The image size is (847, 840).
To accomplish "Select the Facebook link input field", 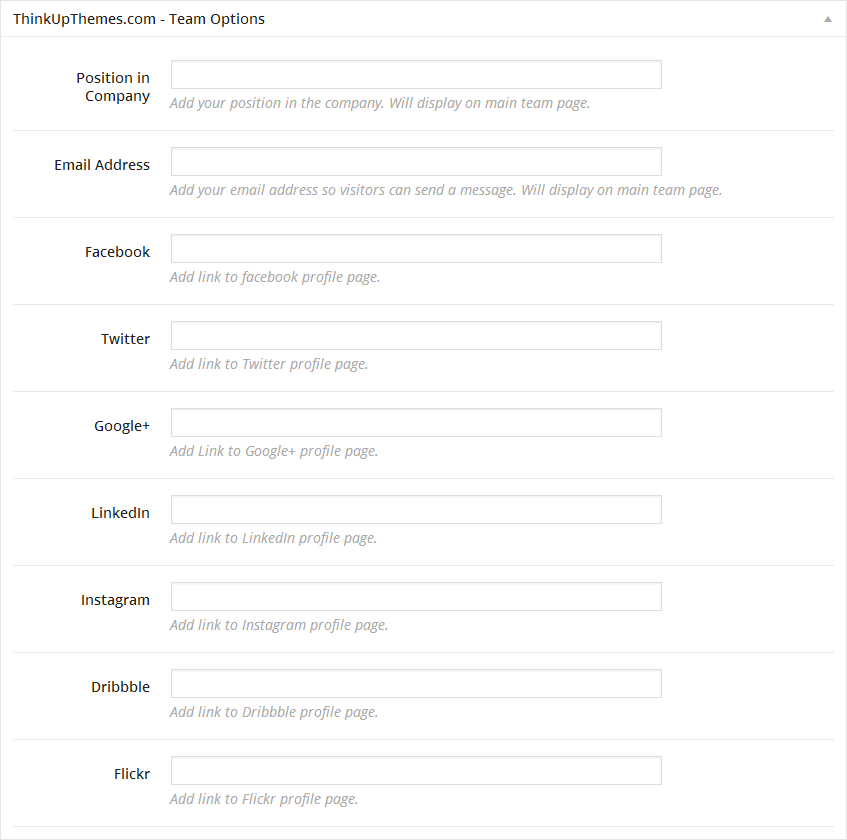I will 416,249.
